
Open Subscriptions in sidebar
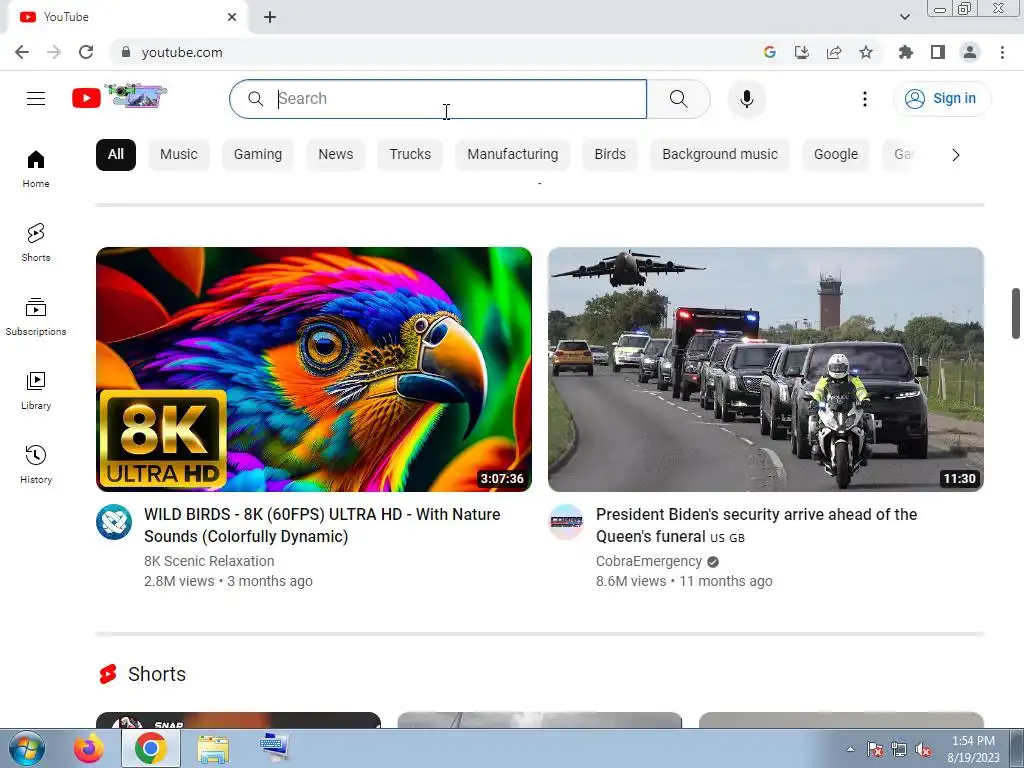coord(36,317)
